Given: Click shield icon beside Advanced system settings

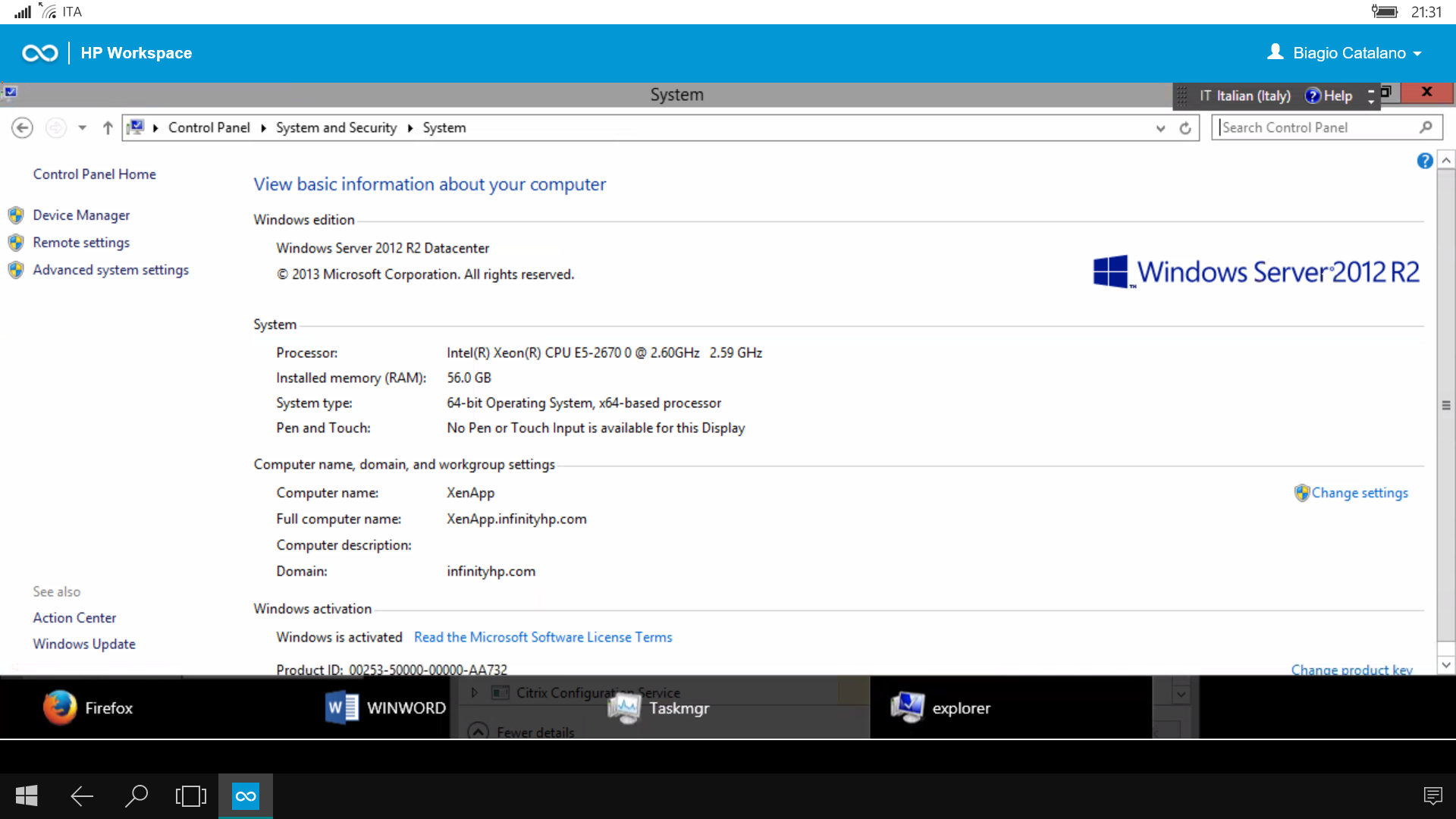Looking at the screenshot, I should [16, 270].
